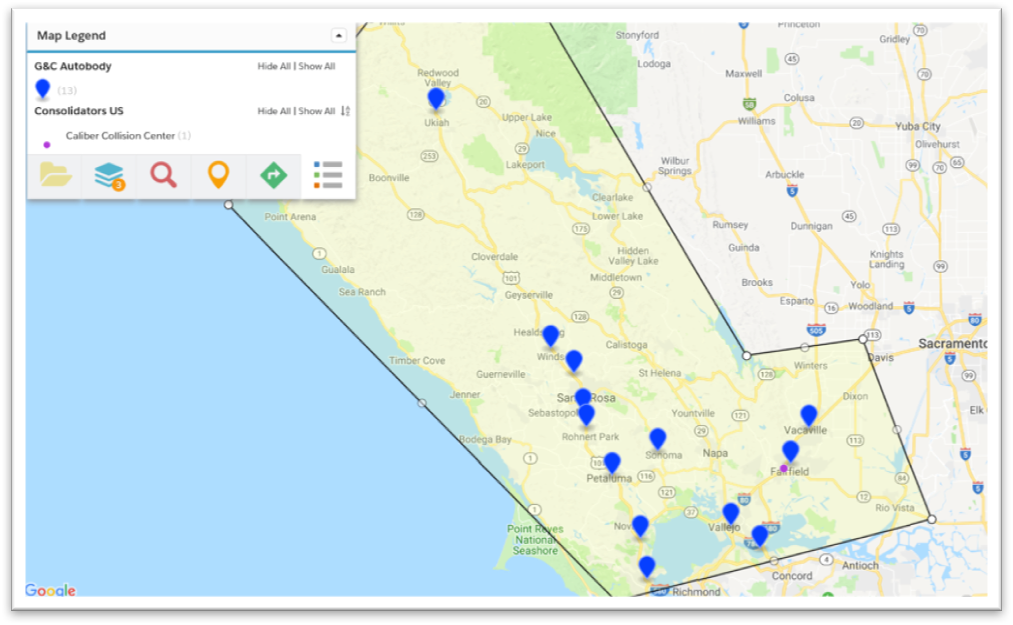
Task: Click the sort icon beside Consolidators US
Action: point(346,111)
